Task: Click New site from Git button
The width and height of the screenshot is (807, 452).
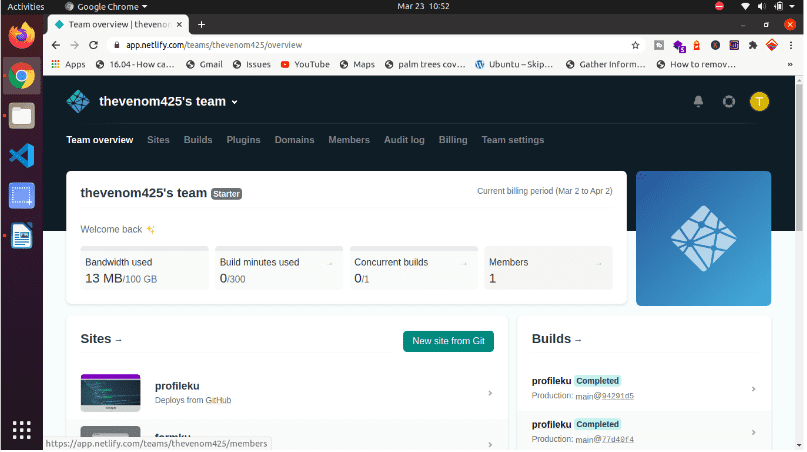Action: (448, 341)
